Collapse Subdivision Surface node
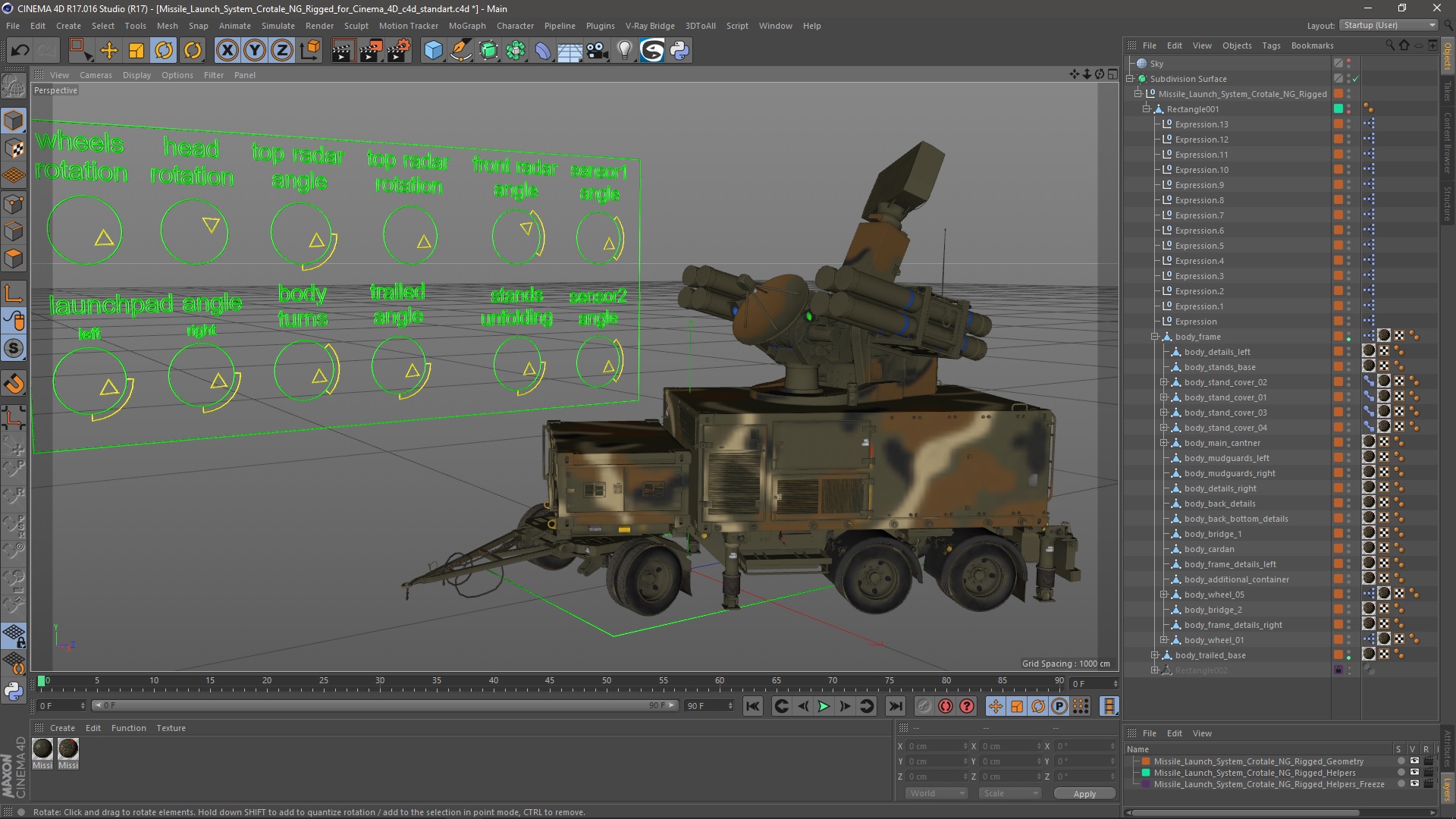 [x=1130, y=79]
